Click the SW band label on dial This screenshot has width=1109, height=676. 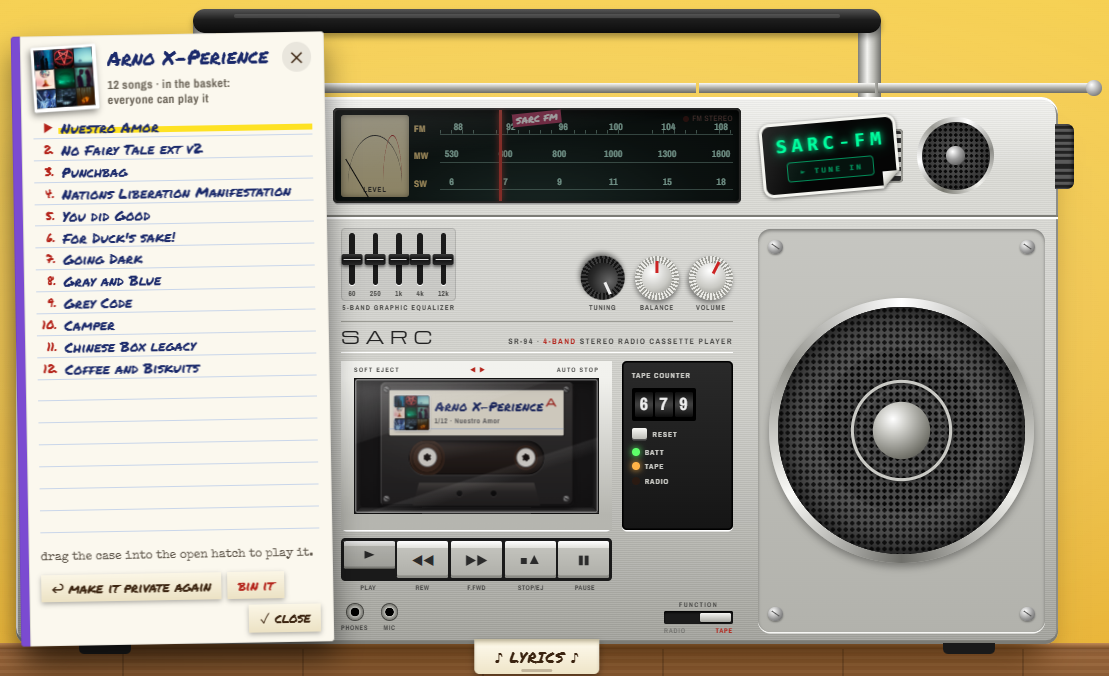(420, 184)
